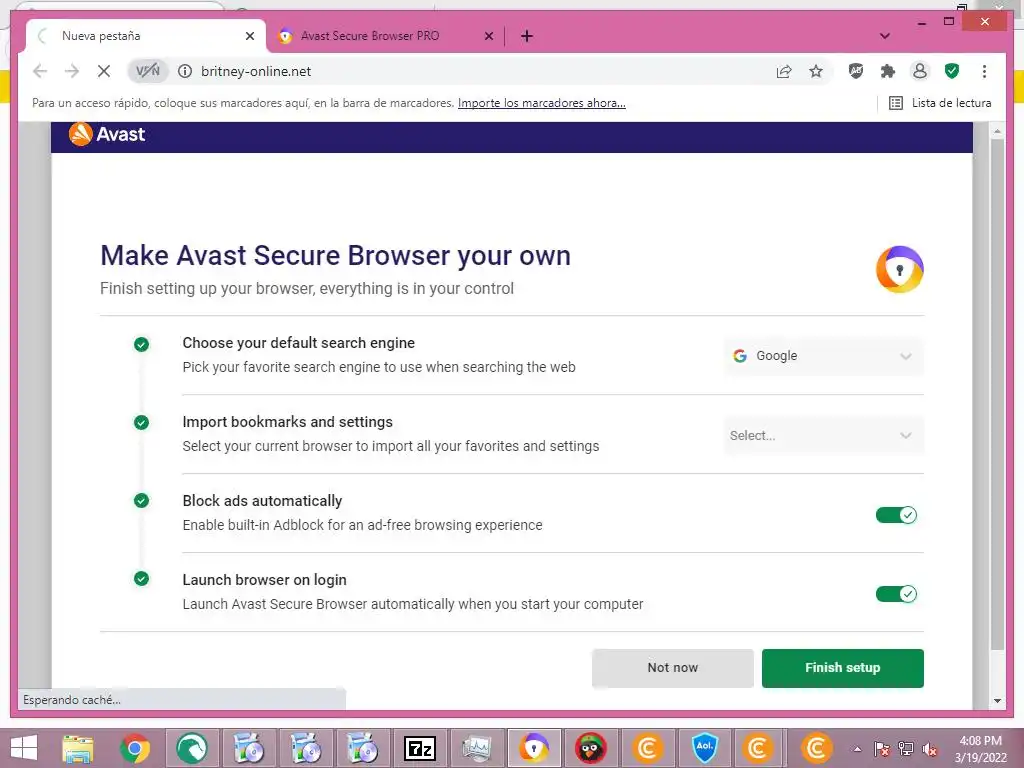Click the green Finish setup button
Viewport: 1024px width, 768px height.
click(x=842, y=668)
